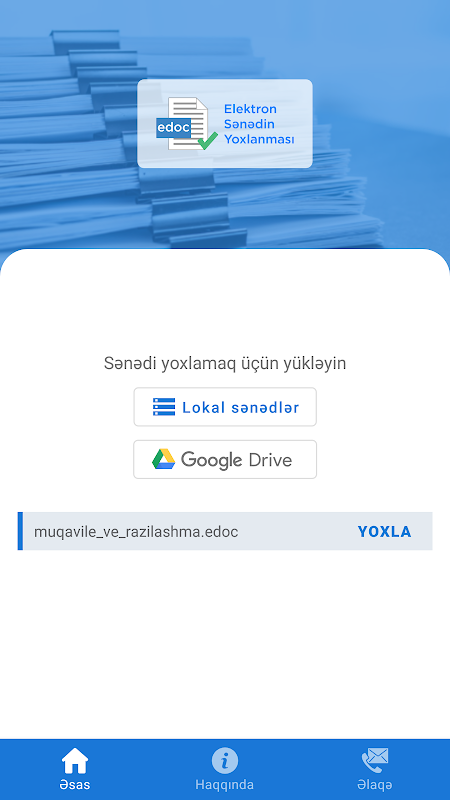The height and width of the screenshot is (800, 450).
Task: Tap the Elektron Sənədin Yoxlanması title text
Action: (x=259, y=124)
